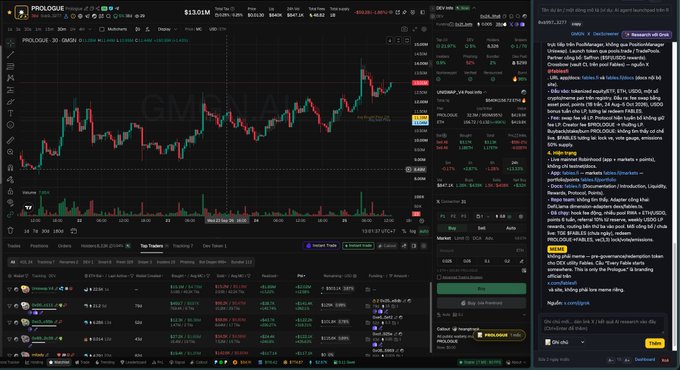The image size is (680, 370).
Task: Select the trend line drawing tool
Action: (10, 55)
